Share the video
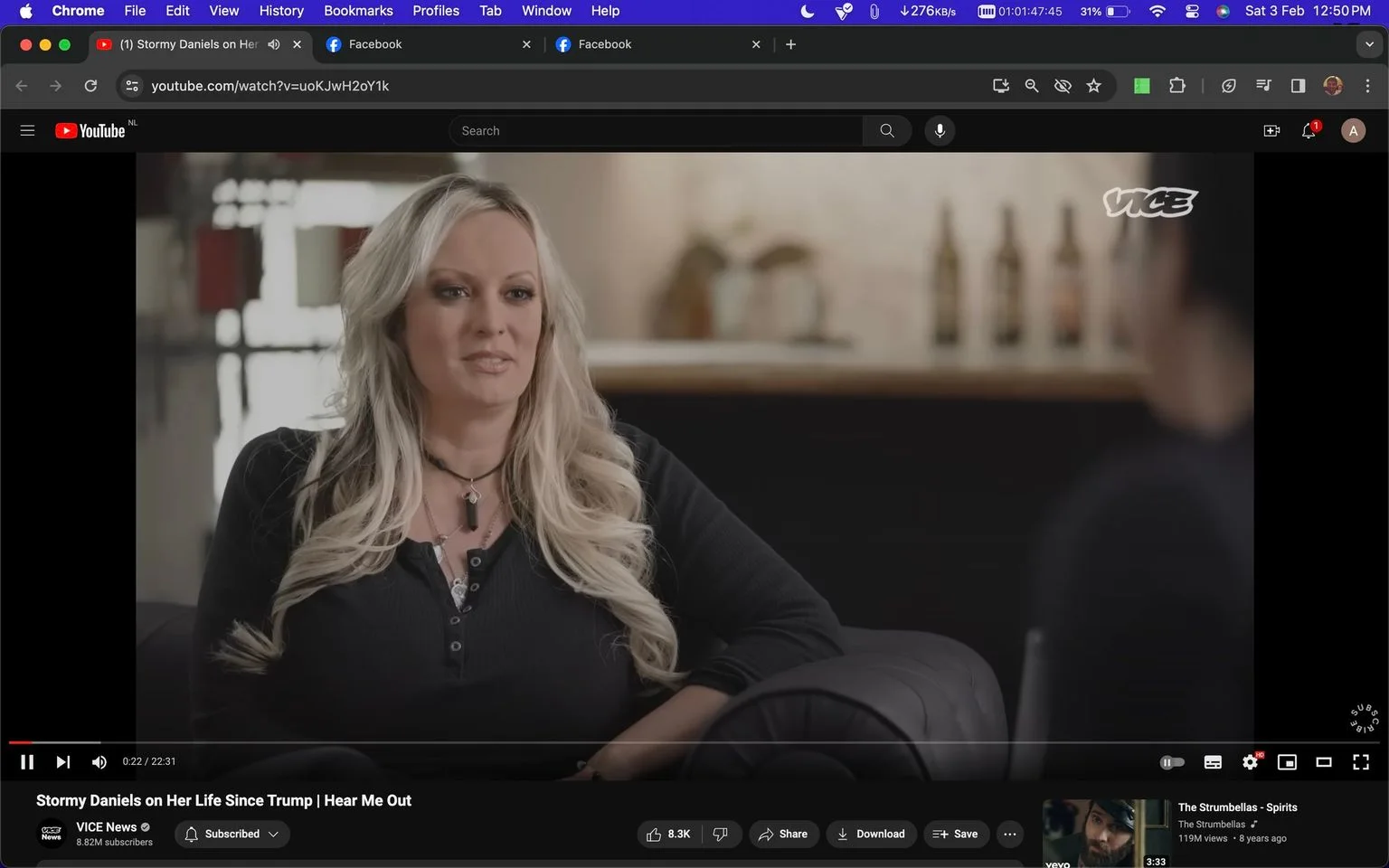Viewport: 1389px width, 868px height. (x=783, y=834)
